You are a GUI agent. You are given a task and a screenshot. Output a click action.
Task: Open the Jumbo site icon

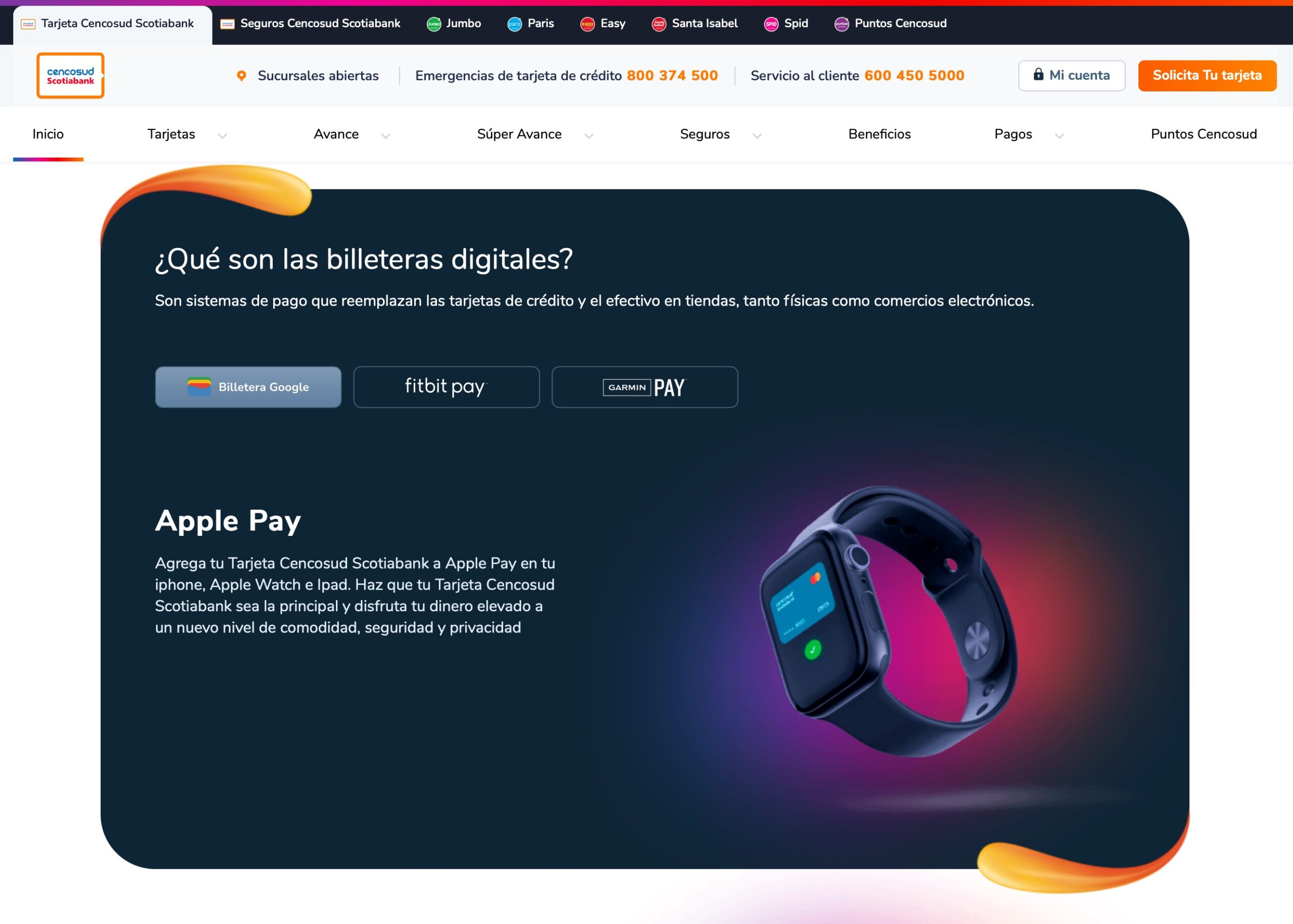(433, 24)
